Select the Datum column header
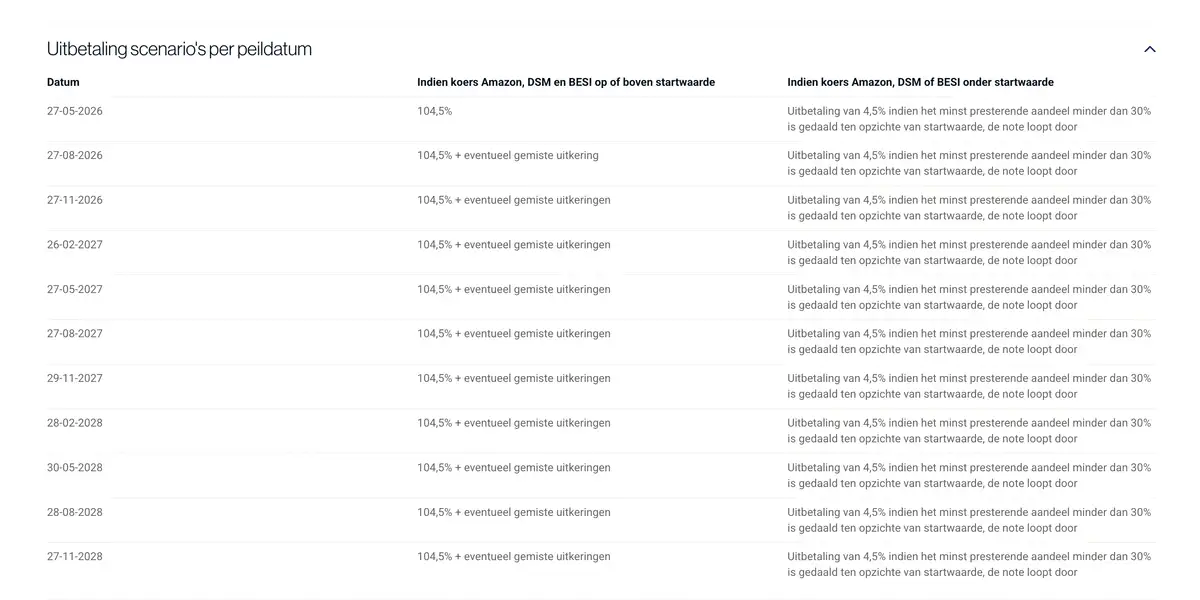 [63, 82]
